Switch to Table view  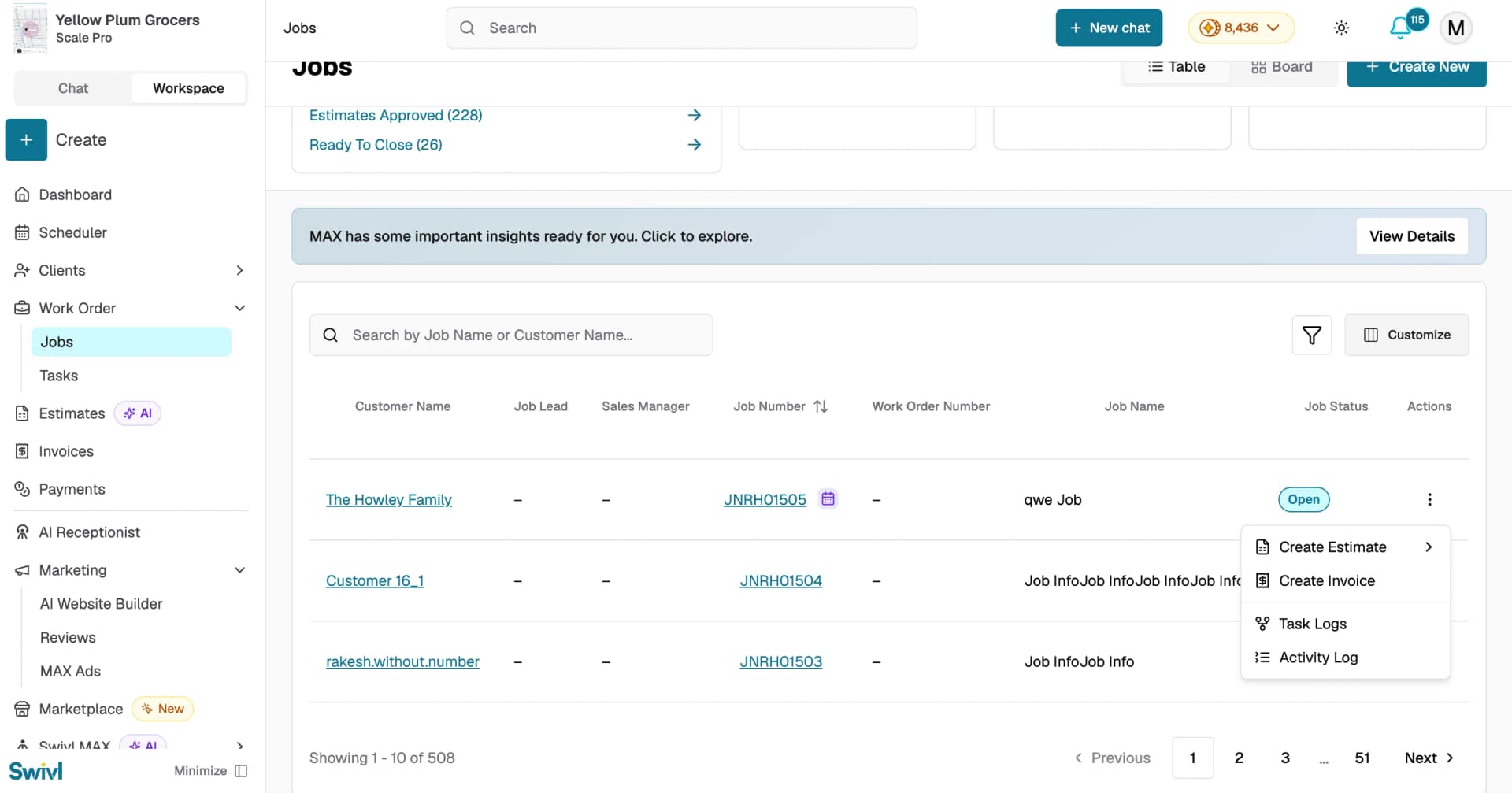click(x=1176, y=67)
